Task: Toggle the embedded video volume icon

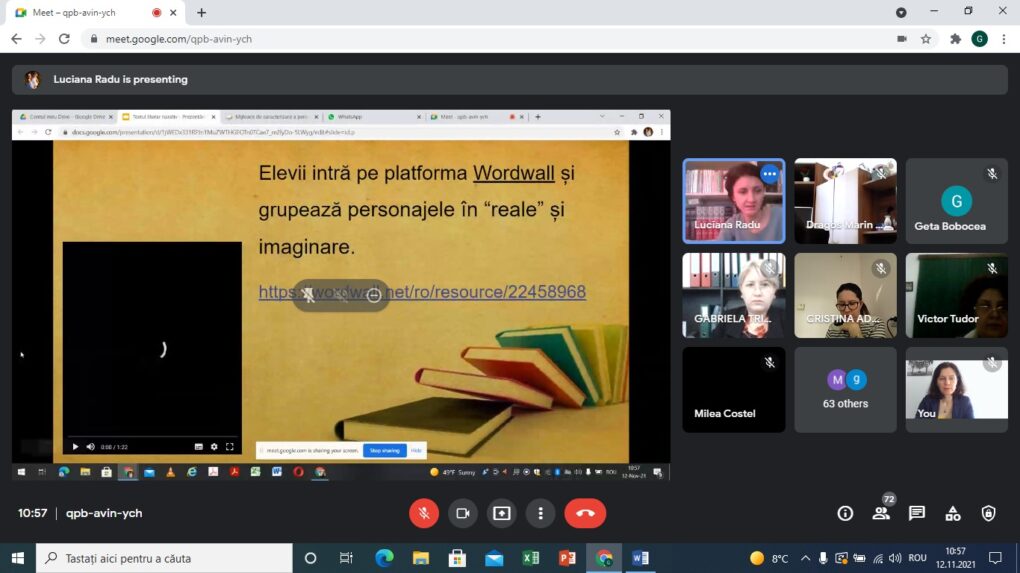Action: [x=90, y=447]
